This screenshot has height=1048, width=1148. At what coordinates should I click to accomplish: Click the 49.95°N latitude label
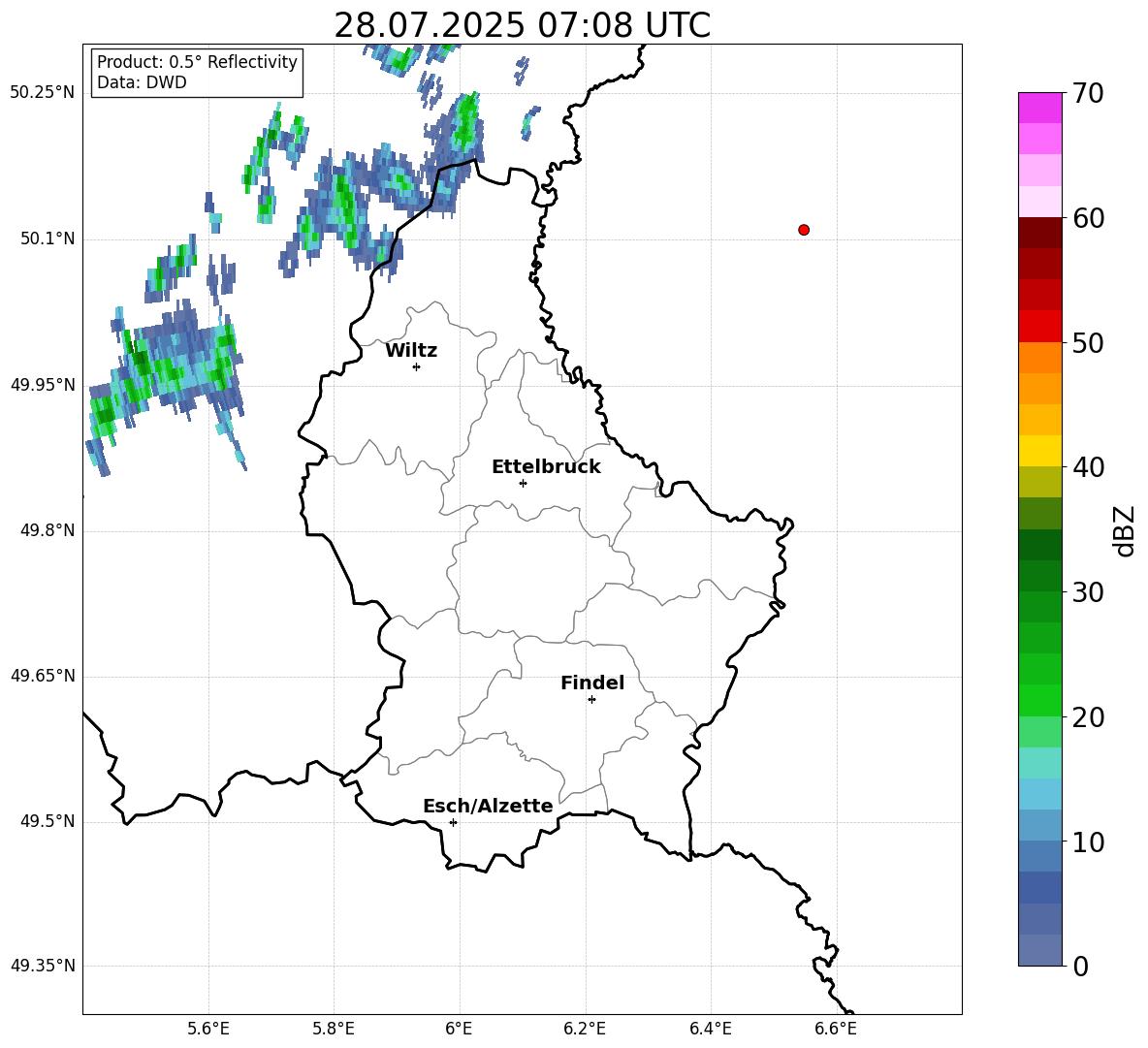point(43,385)
